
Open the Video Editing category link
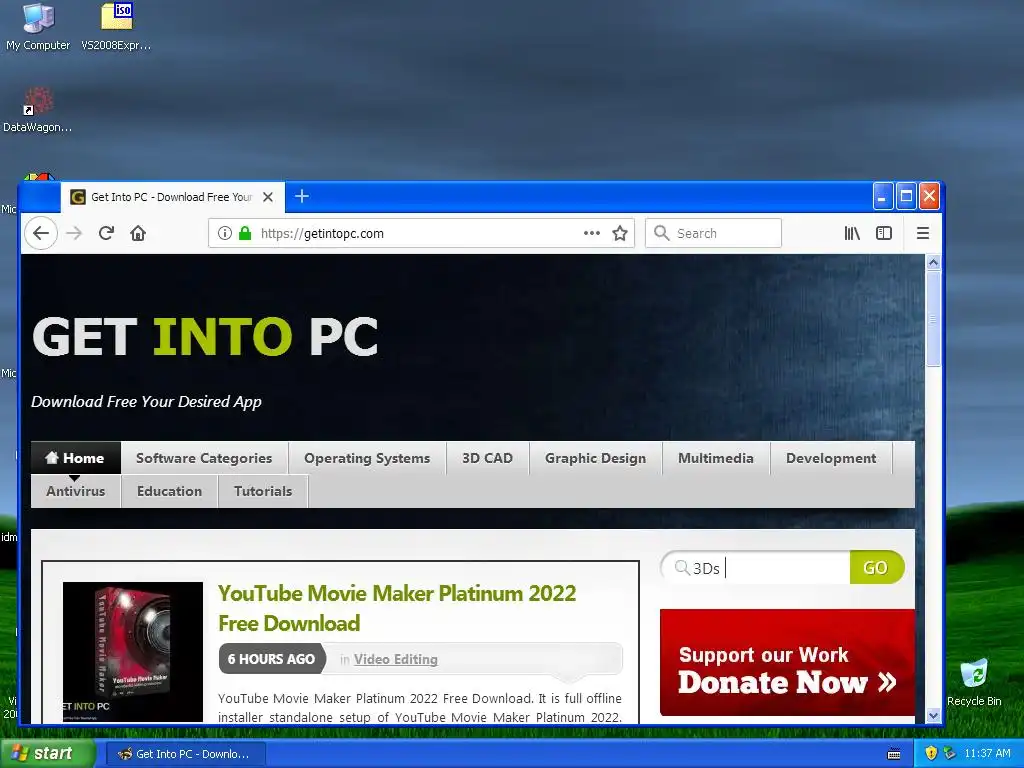click(x=396, y=660)
